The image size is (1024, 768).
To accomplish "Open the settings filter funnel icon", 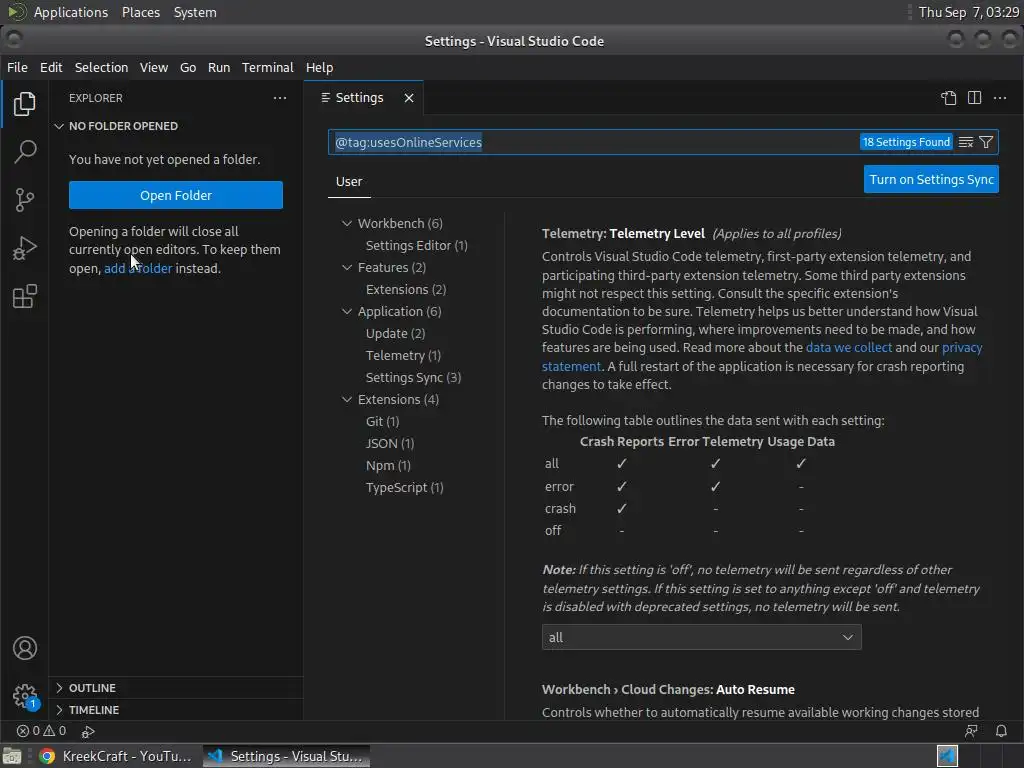I will [x=986, y=142].
